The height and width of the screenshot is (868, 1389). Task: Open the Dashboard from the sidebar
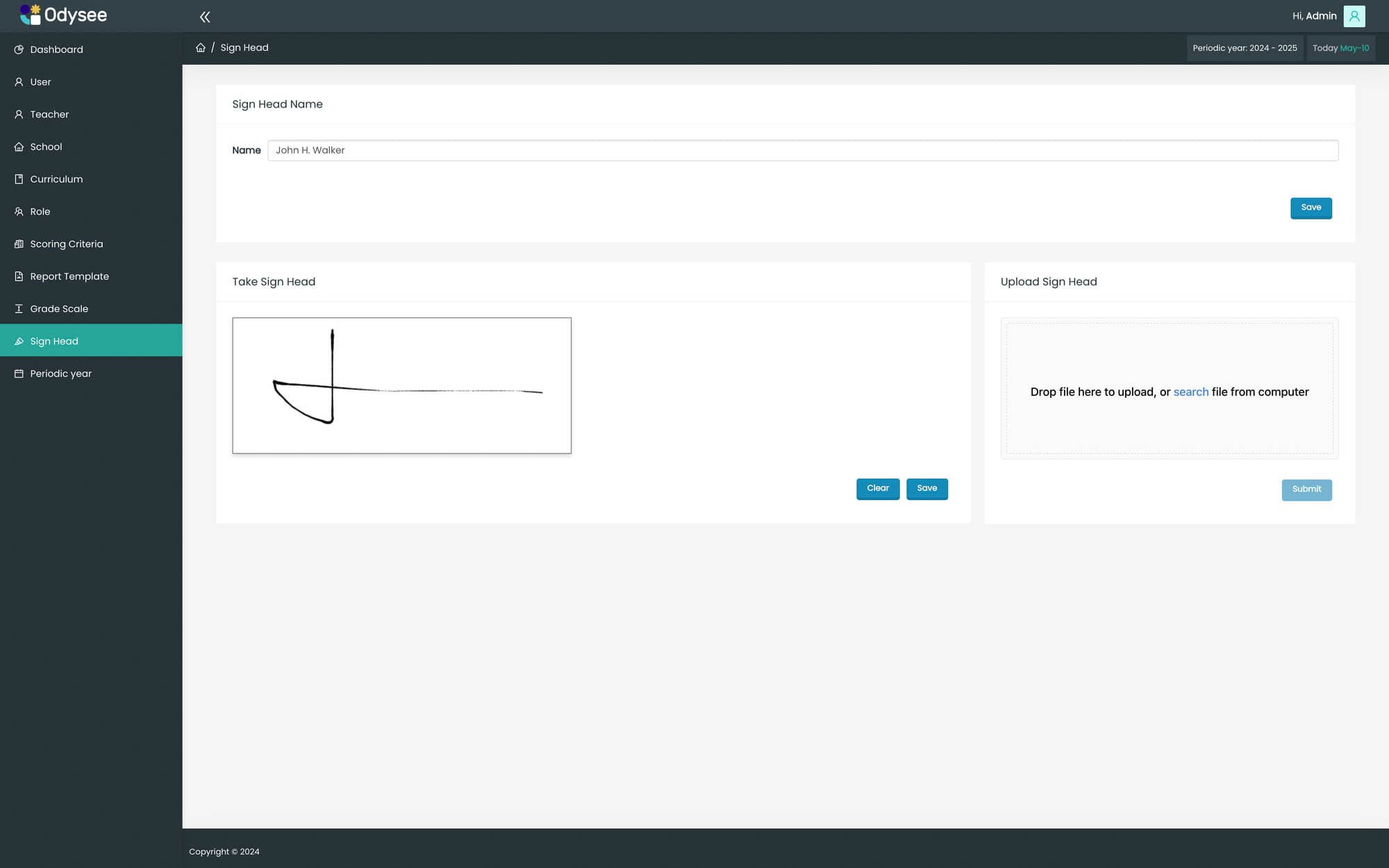18,49
